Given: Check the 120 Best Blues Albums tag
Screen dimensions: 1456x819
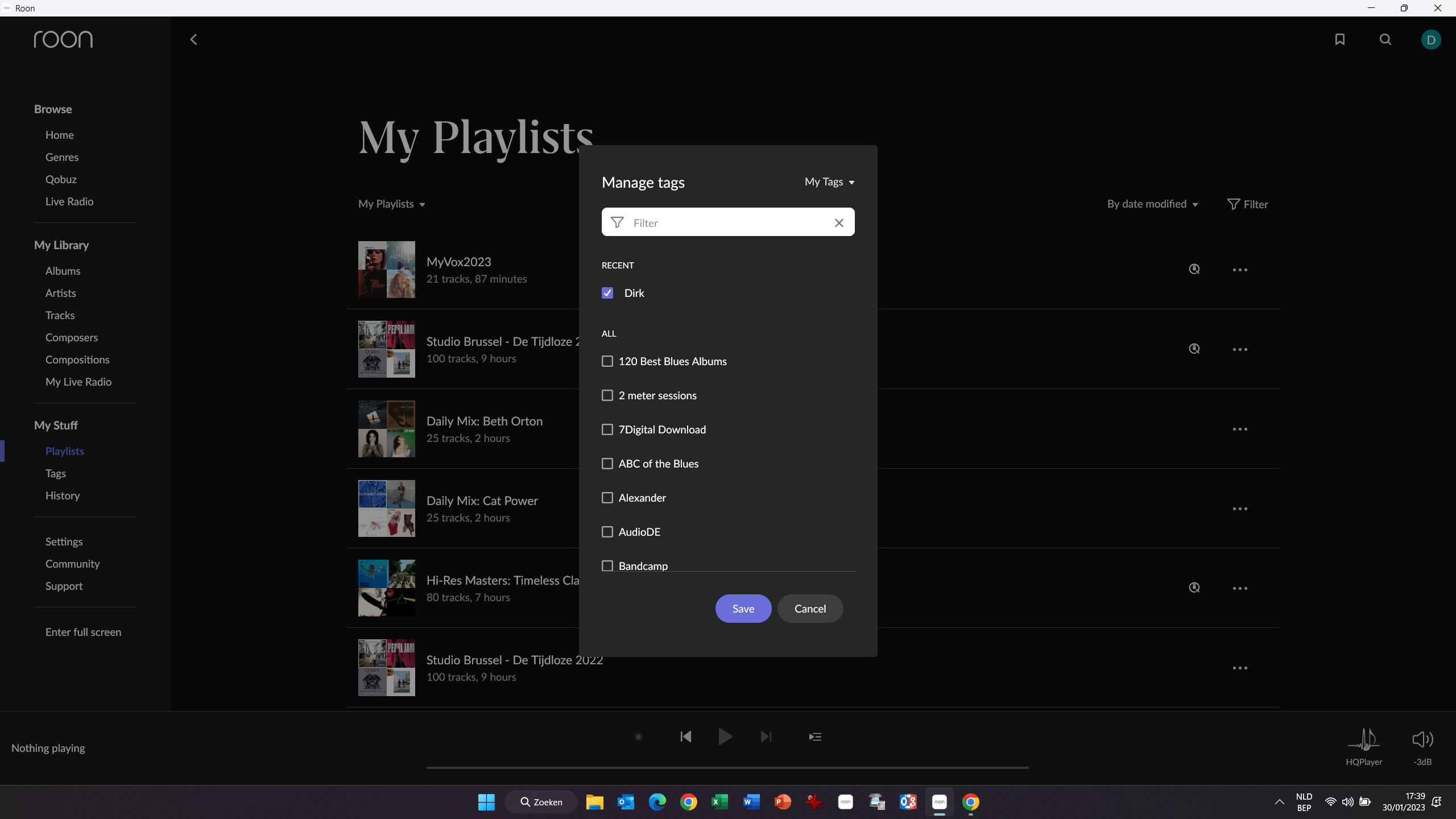Looking at the screenshot, I should [607, 361].
